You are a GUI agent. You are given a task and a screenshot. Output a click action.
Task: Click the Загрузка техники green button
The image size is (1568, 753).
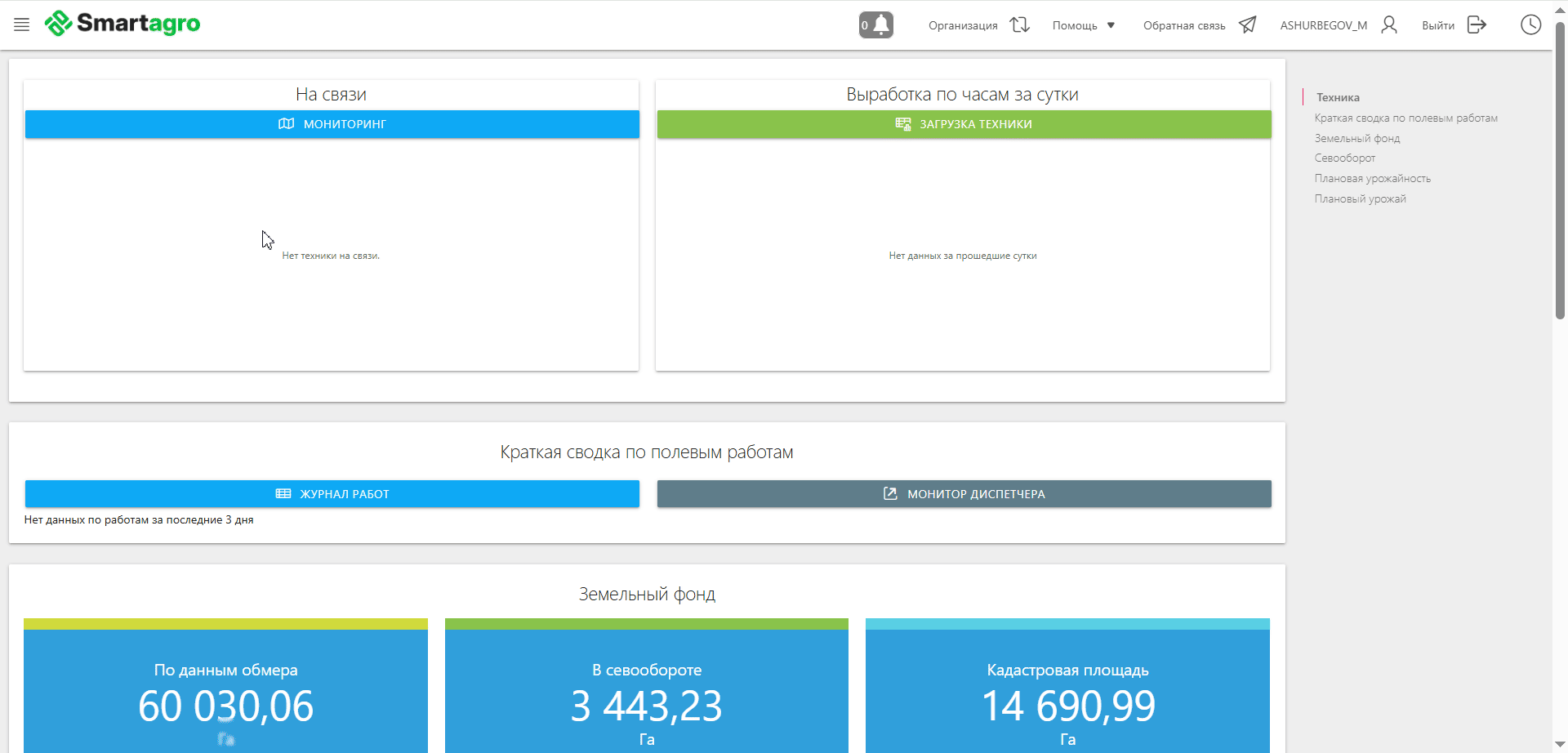pos(964,124)
